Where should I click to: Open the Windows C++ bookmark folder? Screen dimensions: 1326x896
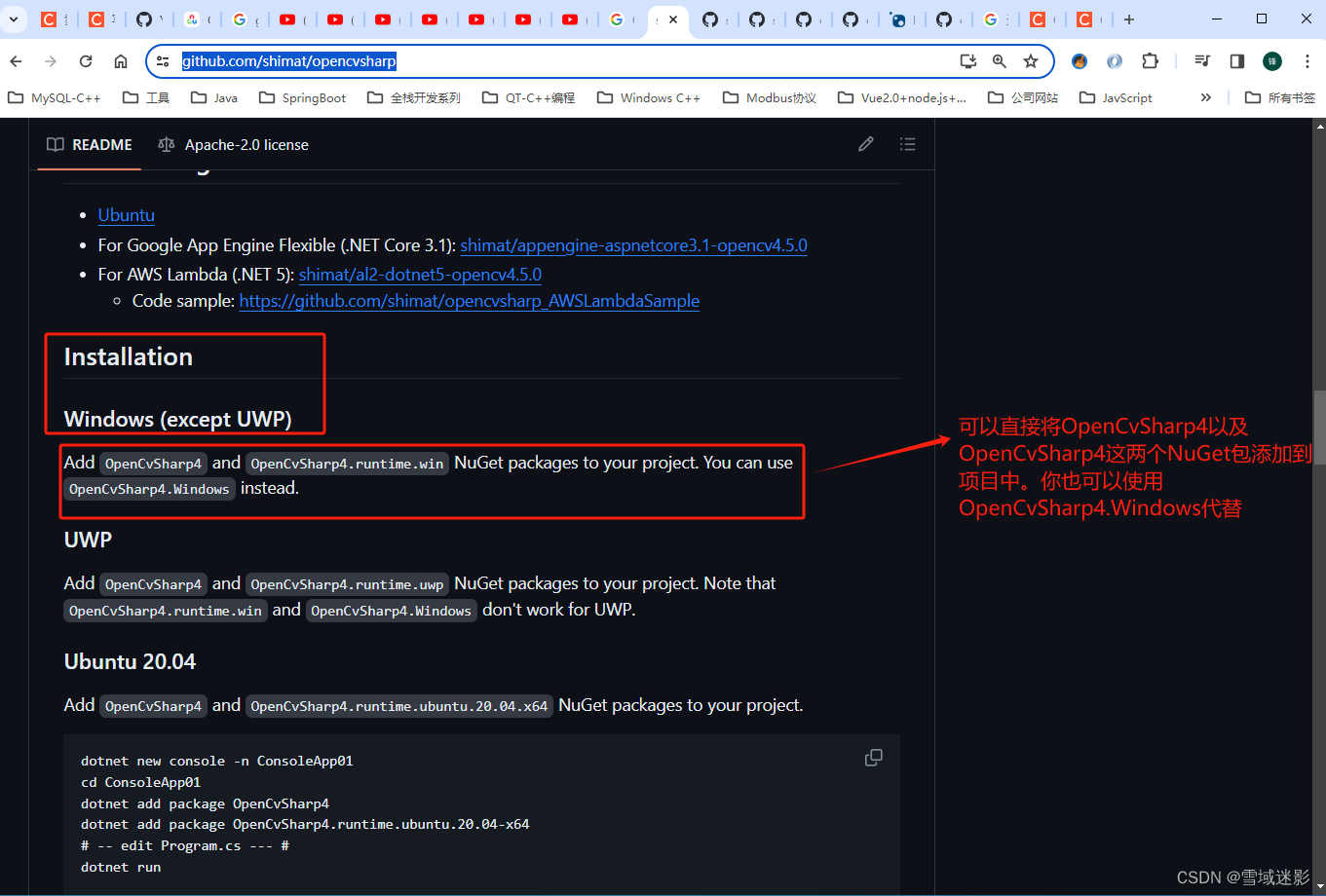point(649,97)
